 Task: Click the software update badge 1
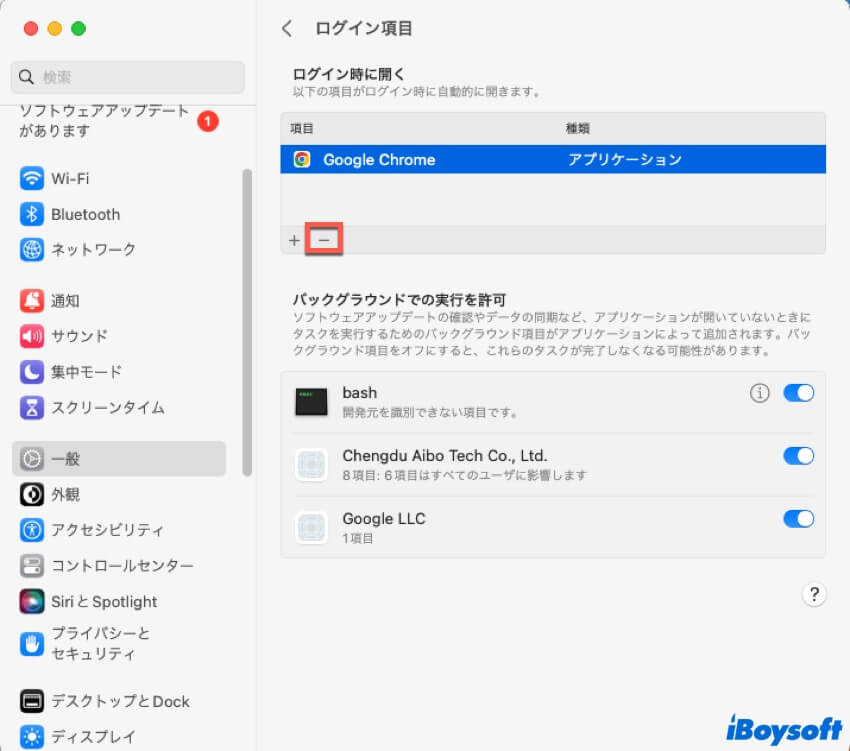click(x=208, y=121)
